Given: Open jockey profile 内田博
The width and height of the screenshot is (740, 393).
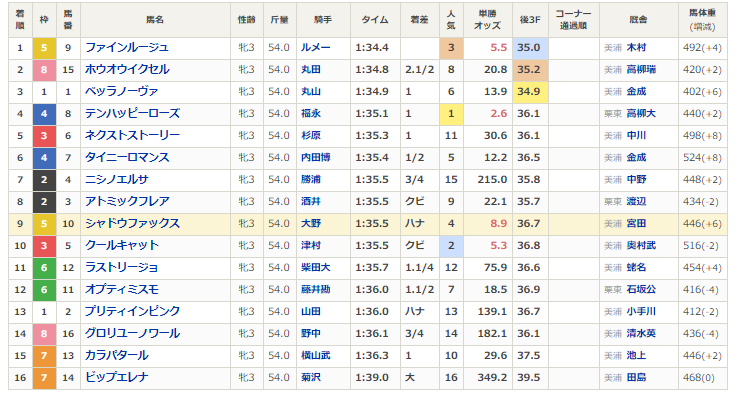Looking at the screenshot, I should pyautogui.click(x=316, y=158).
